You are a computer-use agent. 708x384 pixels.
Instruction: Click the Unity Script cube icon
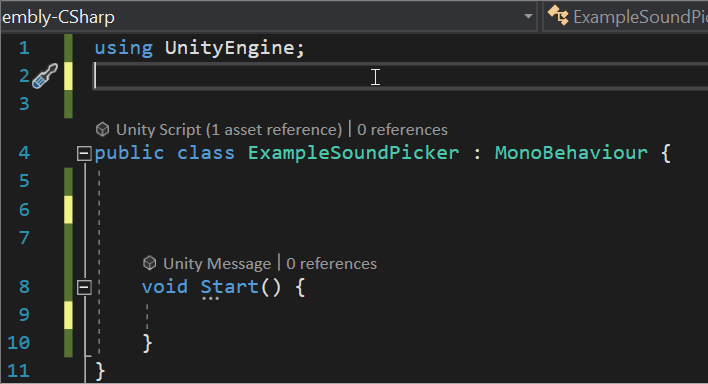(103, 130)
